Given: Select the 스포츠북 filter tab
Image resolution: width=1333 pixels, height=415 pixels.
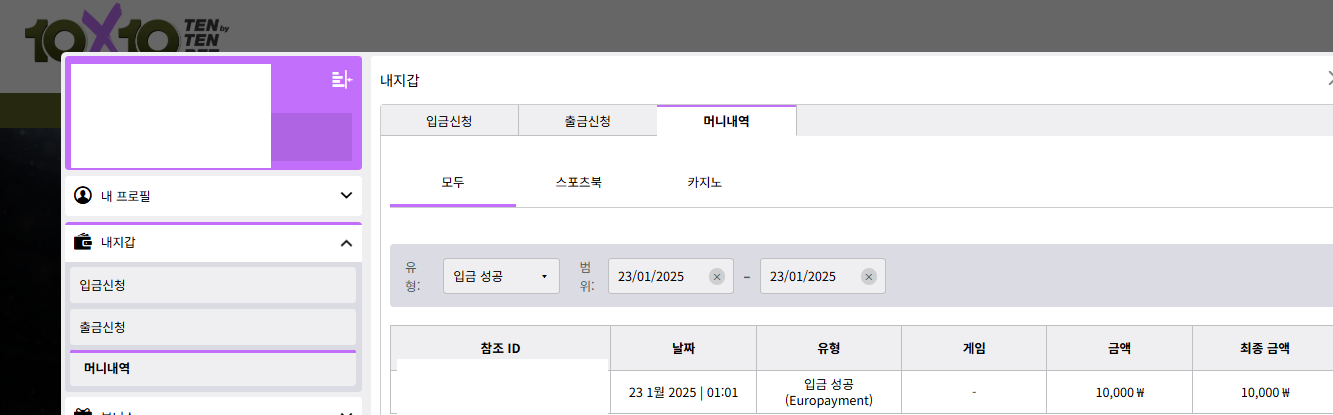Looking at the screenshot, I should tap(578, 183).
